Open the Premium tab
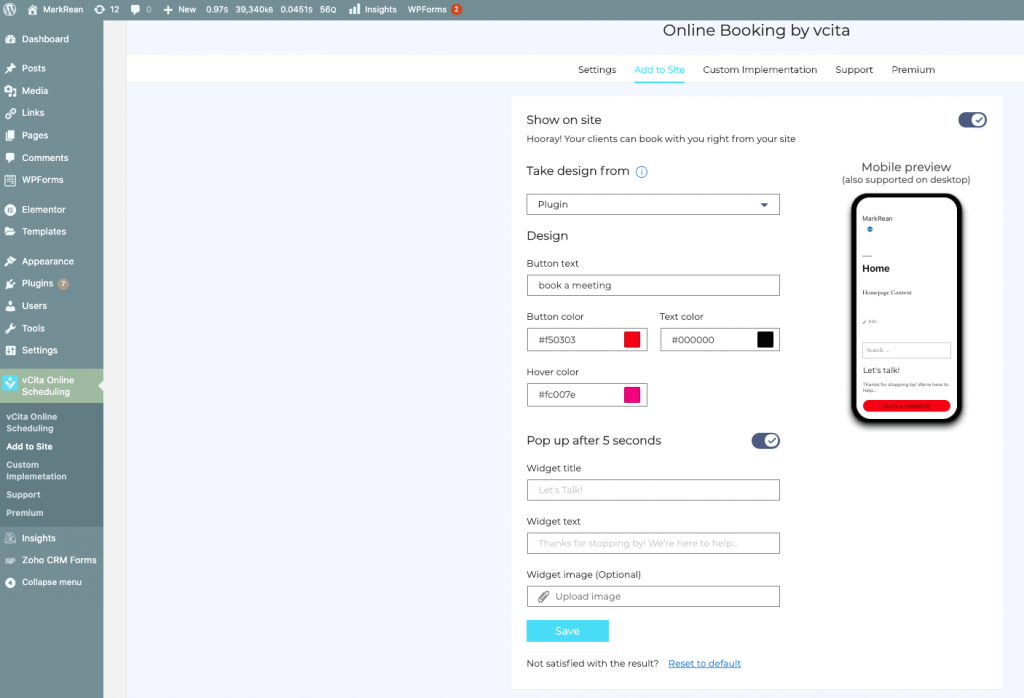 pos(913,70)
